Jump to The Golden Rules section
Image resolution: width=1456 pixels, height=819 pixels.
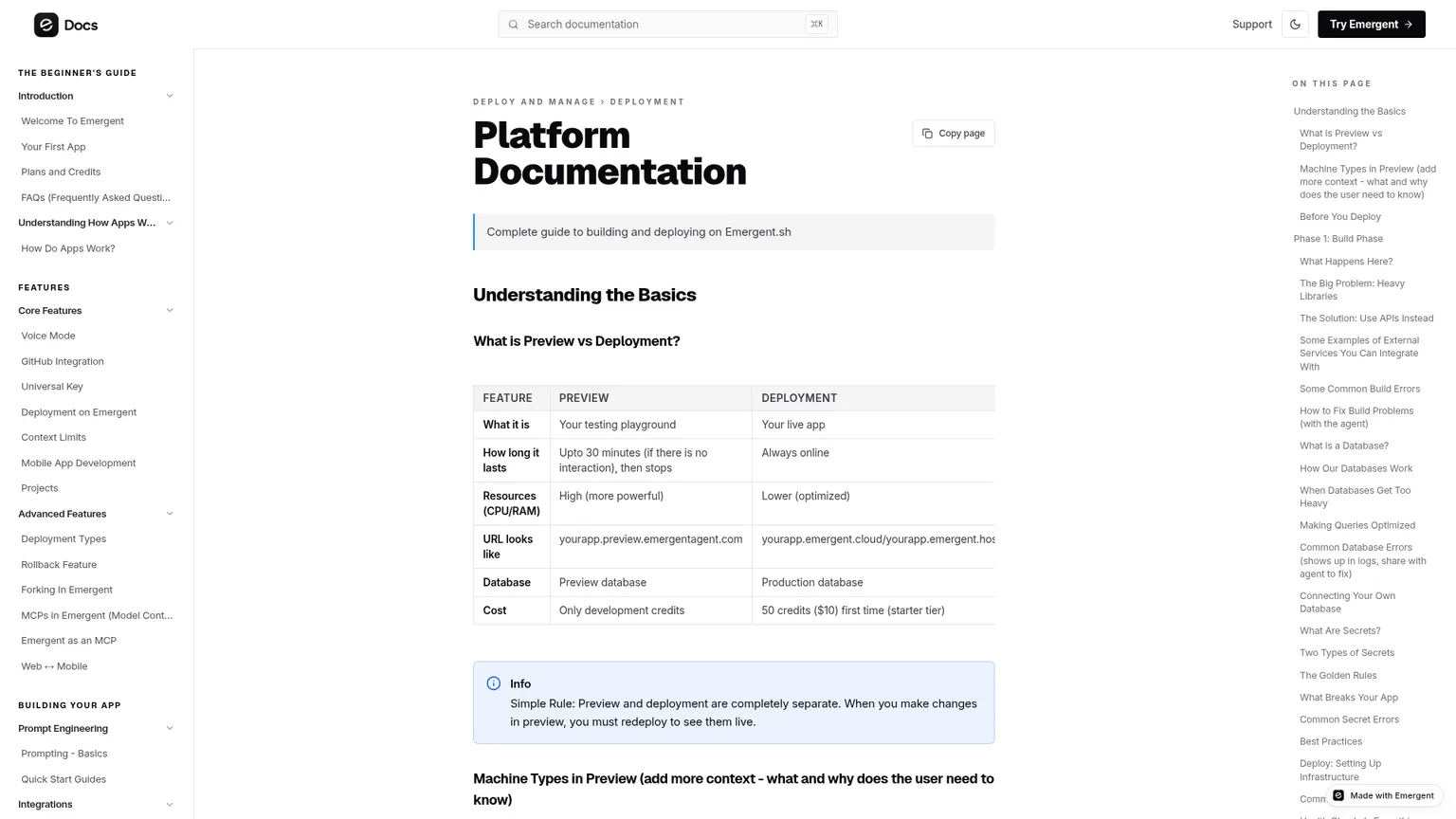(1338, 676)
